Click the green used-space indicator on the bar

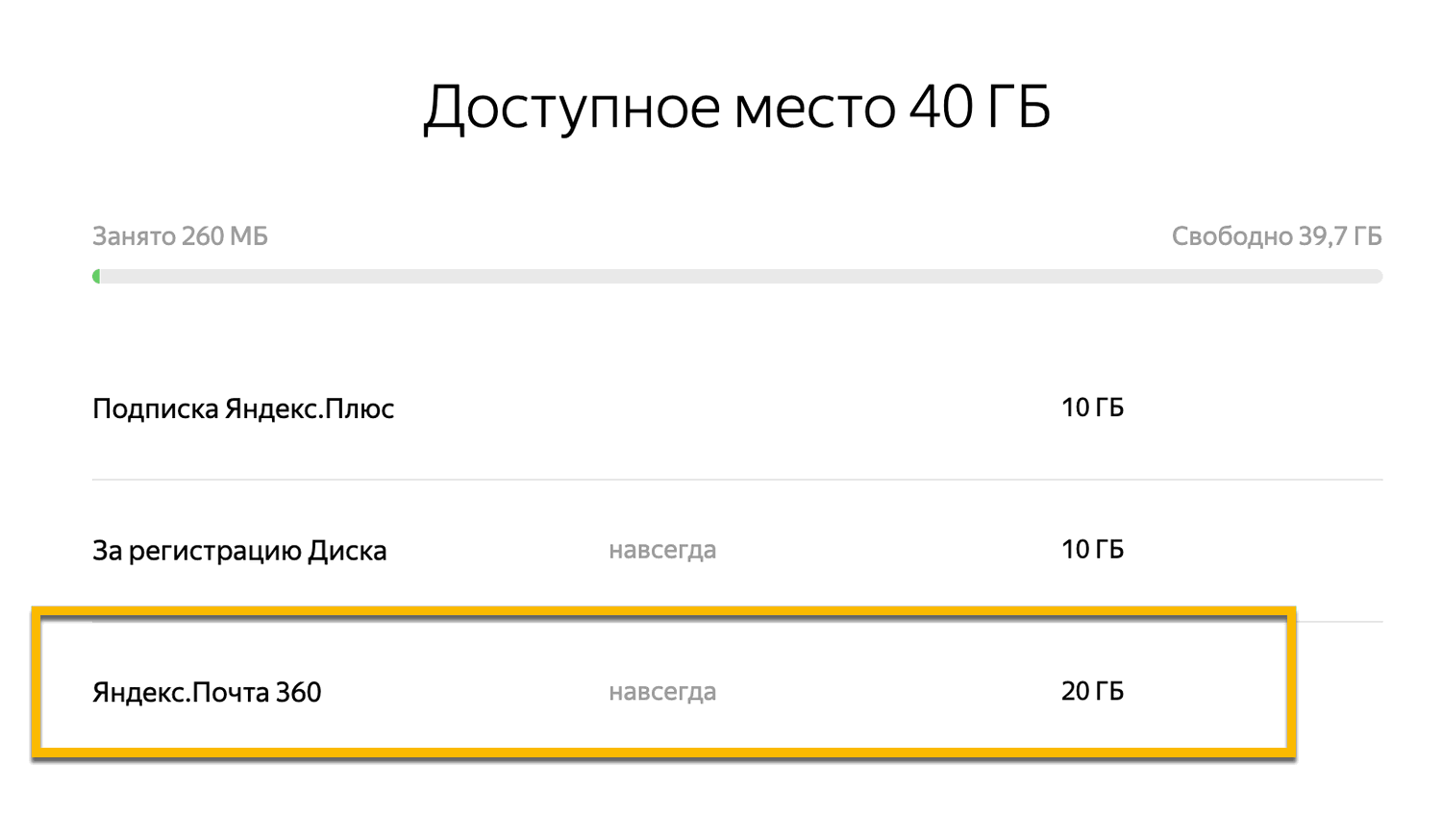click(95, 278)
